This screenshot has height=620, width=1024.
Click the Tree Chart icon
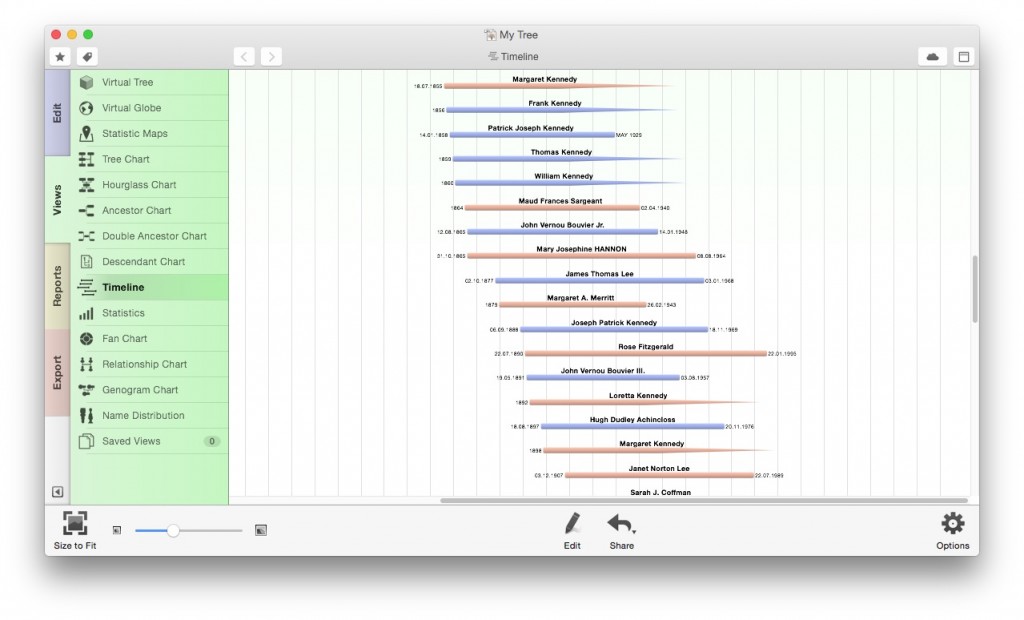(86, 159)
